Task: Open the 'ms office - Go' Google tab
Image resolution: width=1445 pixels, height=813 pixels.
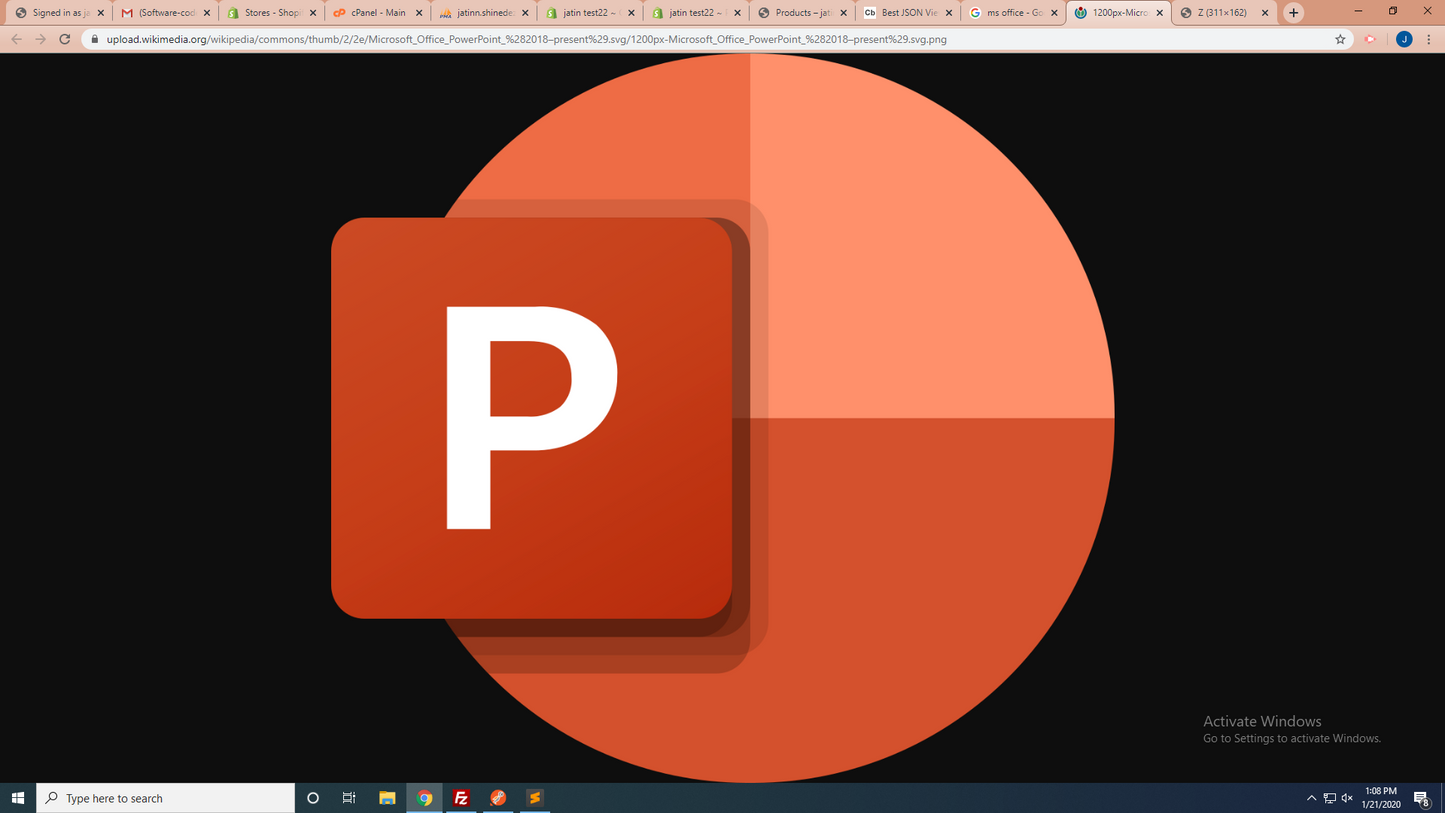Action: tap(1013, 13)
